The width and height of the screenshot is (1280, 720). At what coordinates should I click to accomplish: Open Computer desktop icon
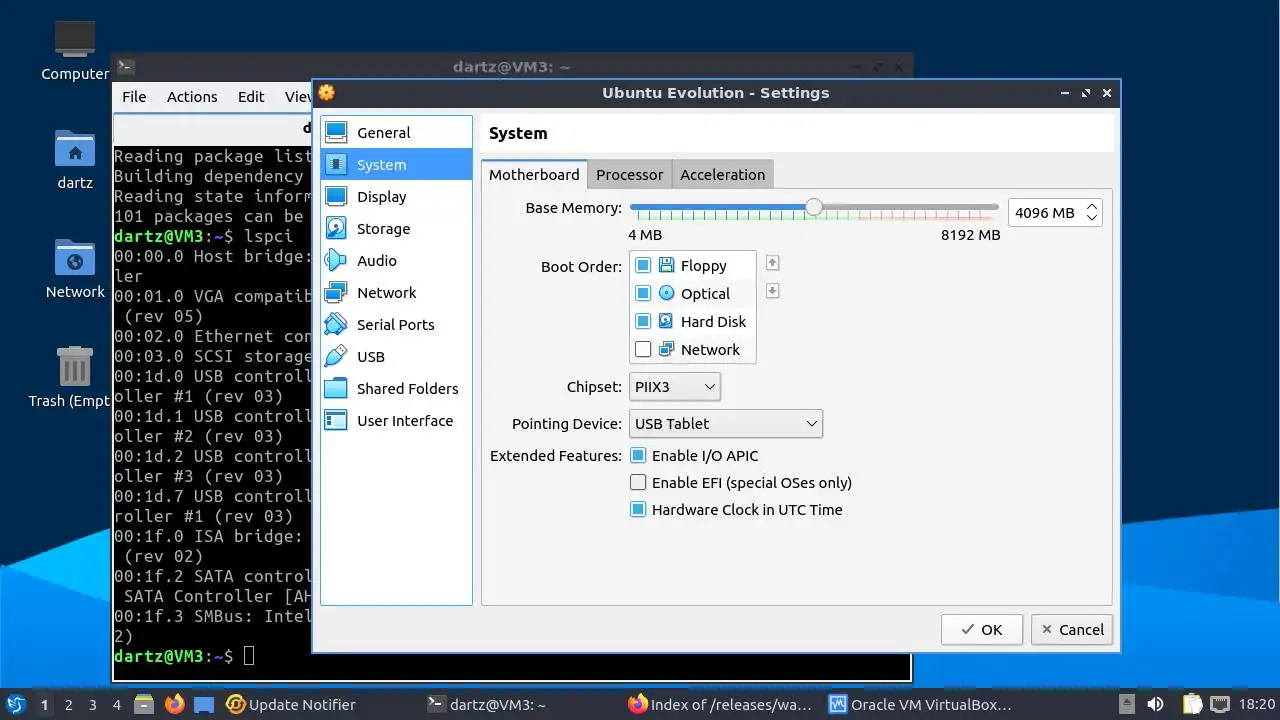point(75,50)
